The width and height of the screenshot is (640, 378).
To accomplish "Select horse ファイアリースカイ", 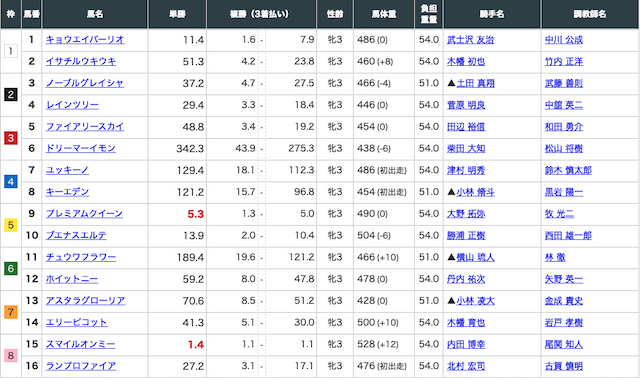I will [85, 127].
